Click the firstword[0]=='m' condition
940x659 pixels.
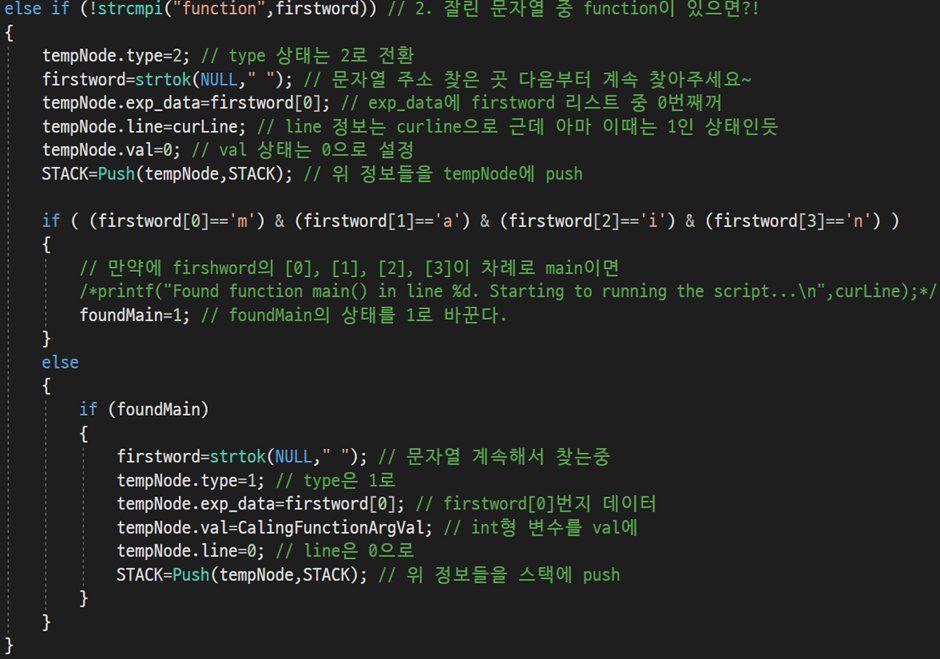(177, 221)
